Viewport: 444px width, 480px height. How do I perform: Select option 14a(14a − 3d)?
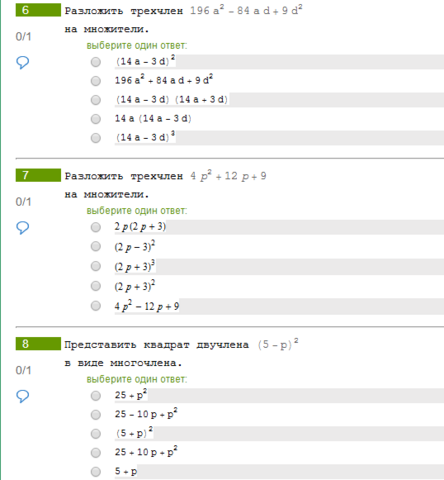pyautogui.click(x=96, y=119)
